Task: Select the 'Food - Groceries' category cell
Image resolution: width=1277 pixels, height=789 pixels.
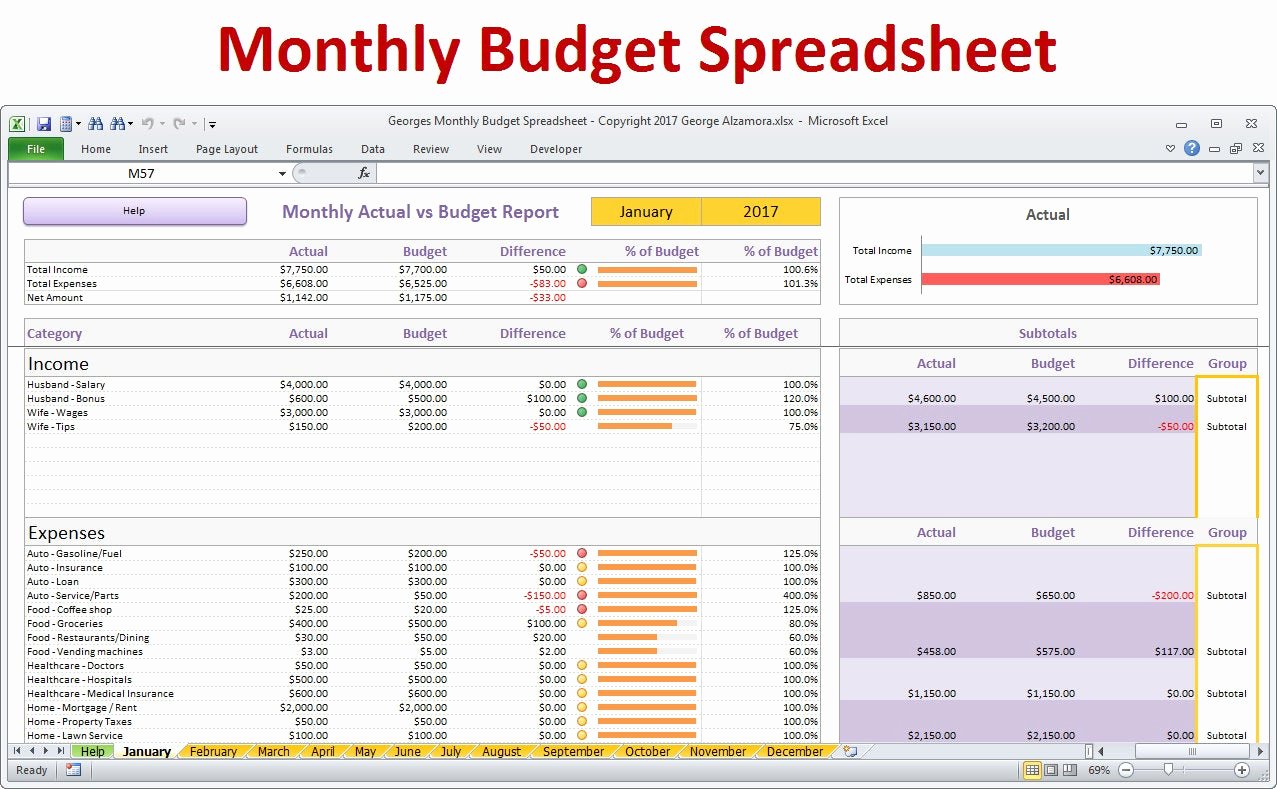Action: (x=65, y=623)
